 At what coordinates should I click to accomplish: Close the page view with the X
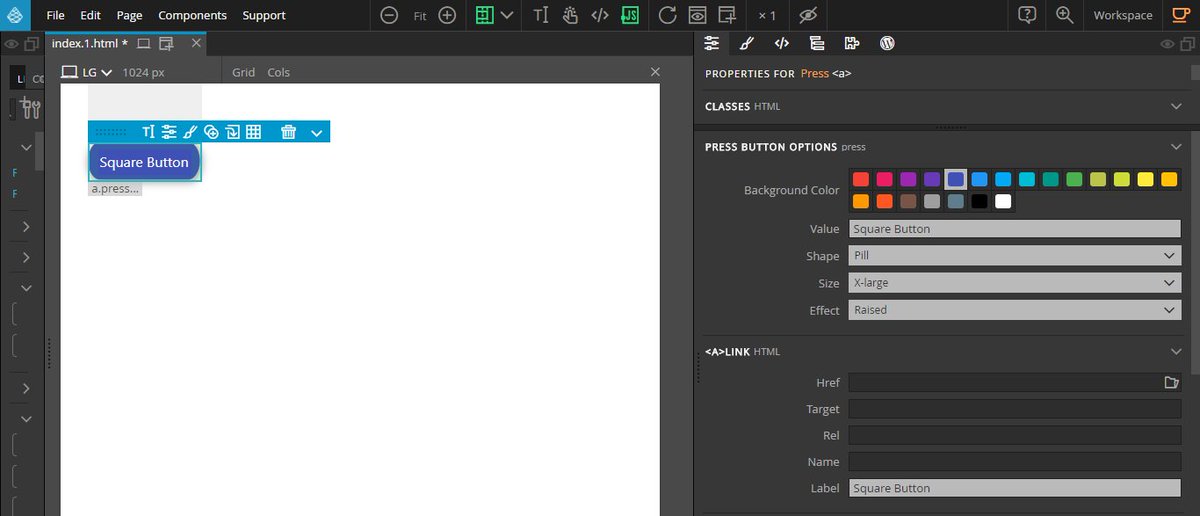point(655,72)
